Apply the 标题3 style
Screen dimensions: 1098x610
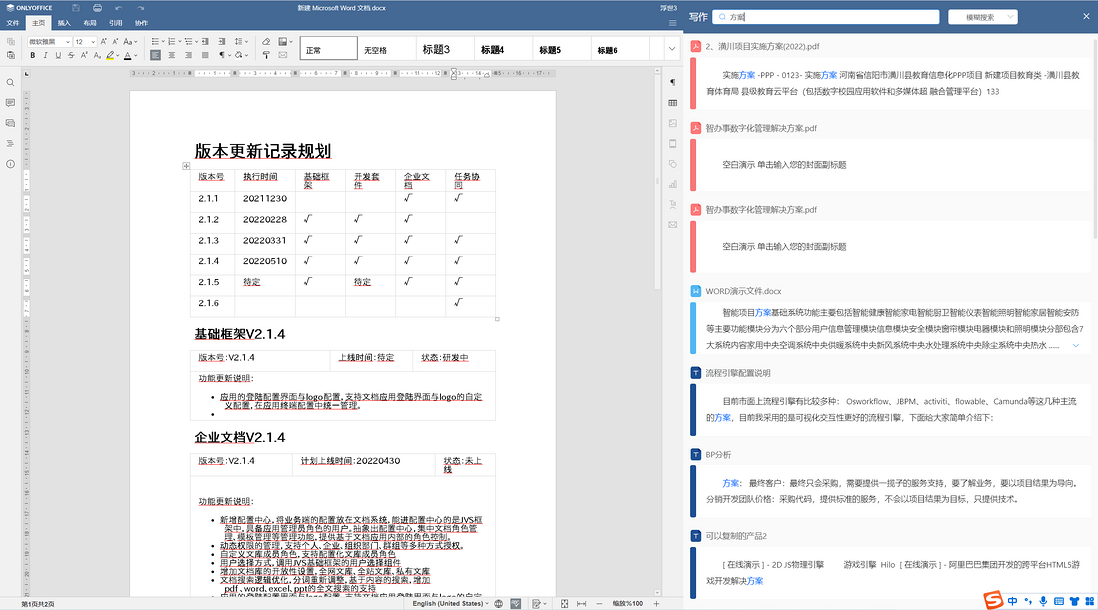(445, 49)
